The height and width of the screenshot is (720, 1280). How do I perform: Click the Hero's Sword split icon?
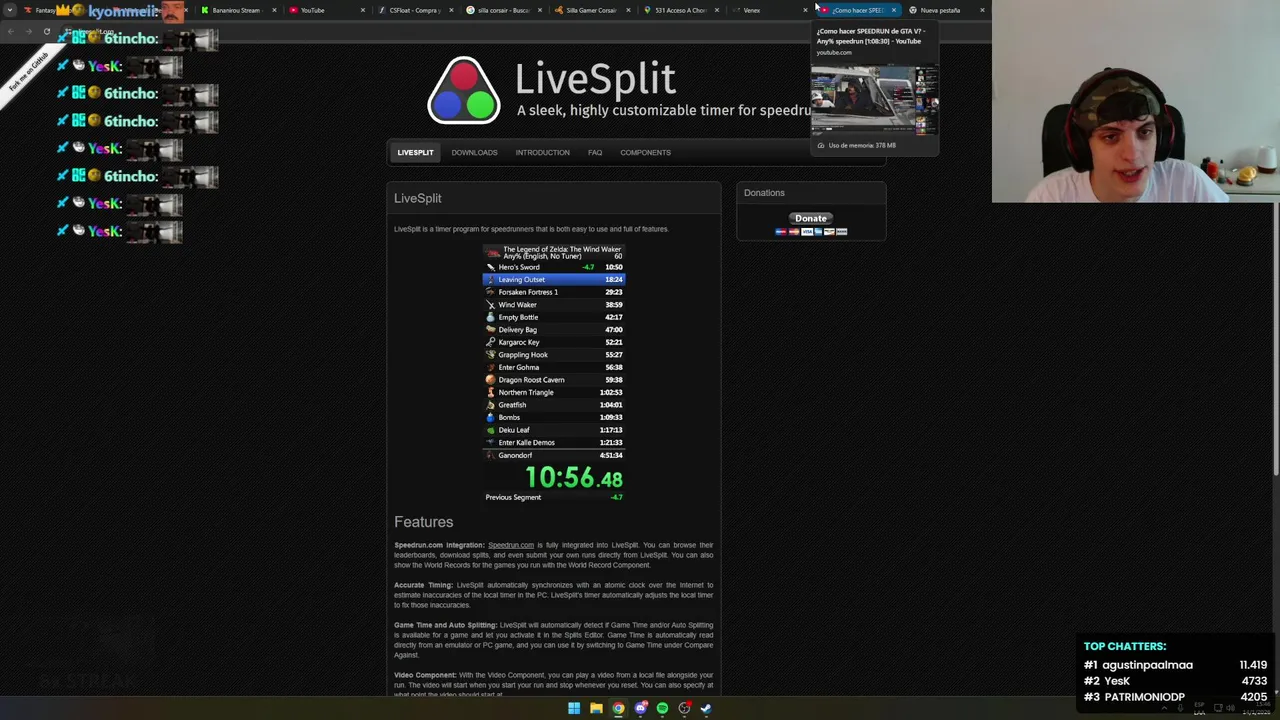490,267
